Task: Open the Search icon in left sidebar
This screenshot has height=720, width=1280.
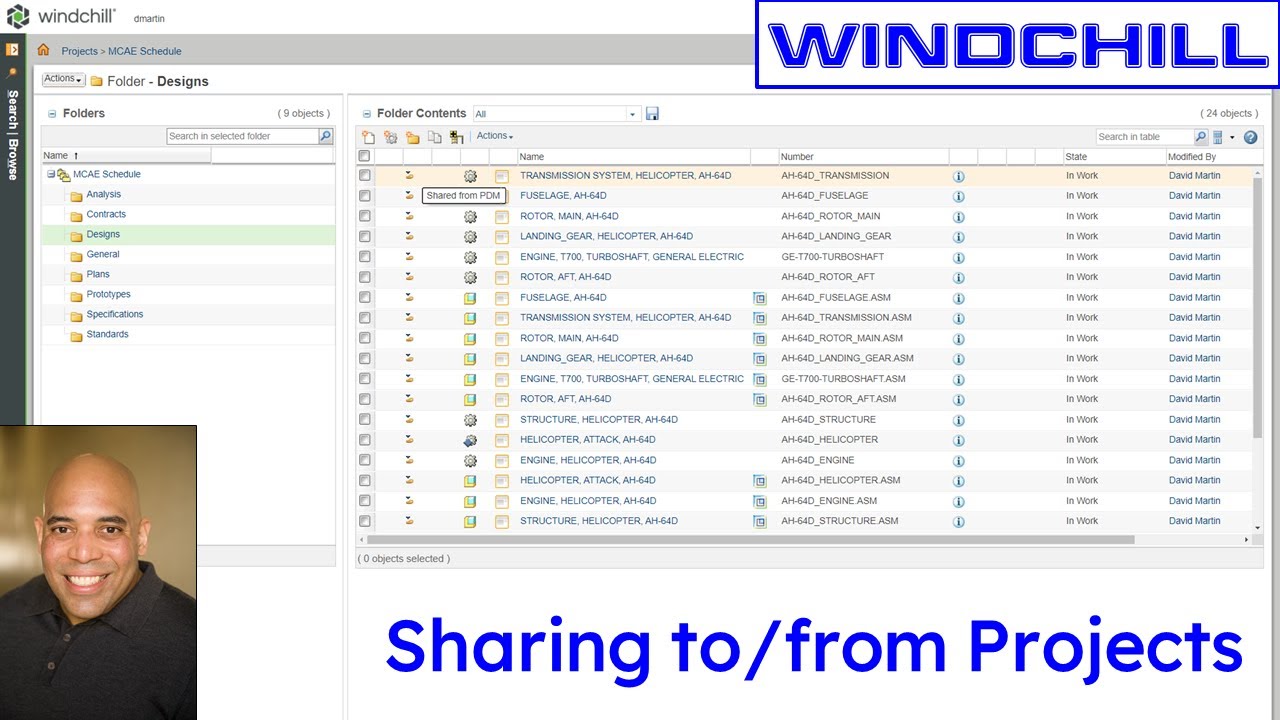Action: click(x=12, y=72)
